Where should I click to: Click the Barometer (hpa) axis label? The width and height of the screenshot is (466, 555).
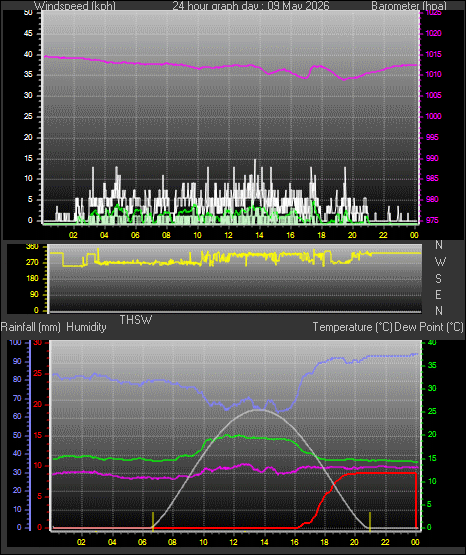click(409, 6)
